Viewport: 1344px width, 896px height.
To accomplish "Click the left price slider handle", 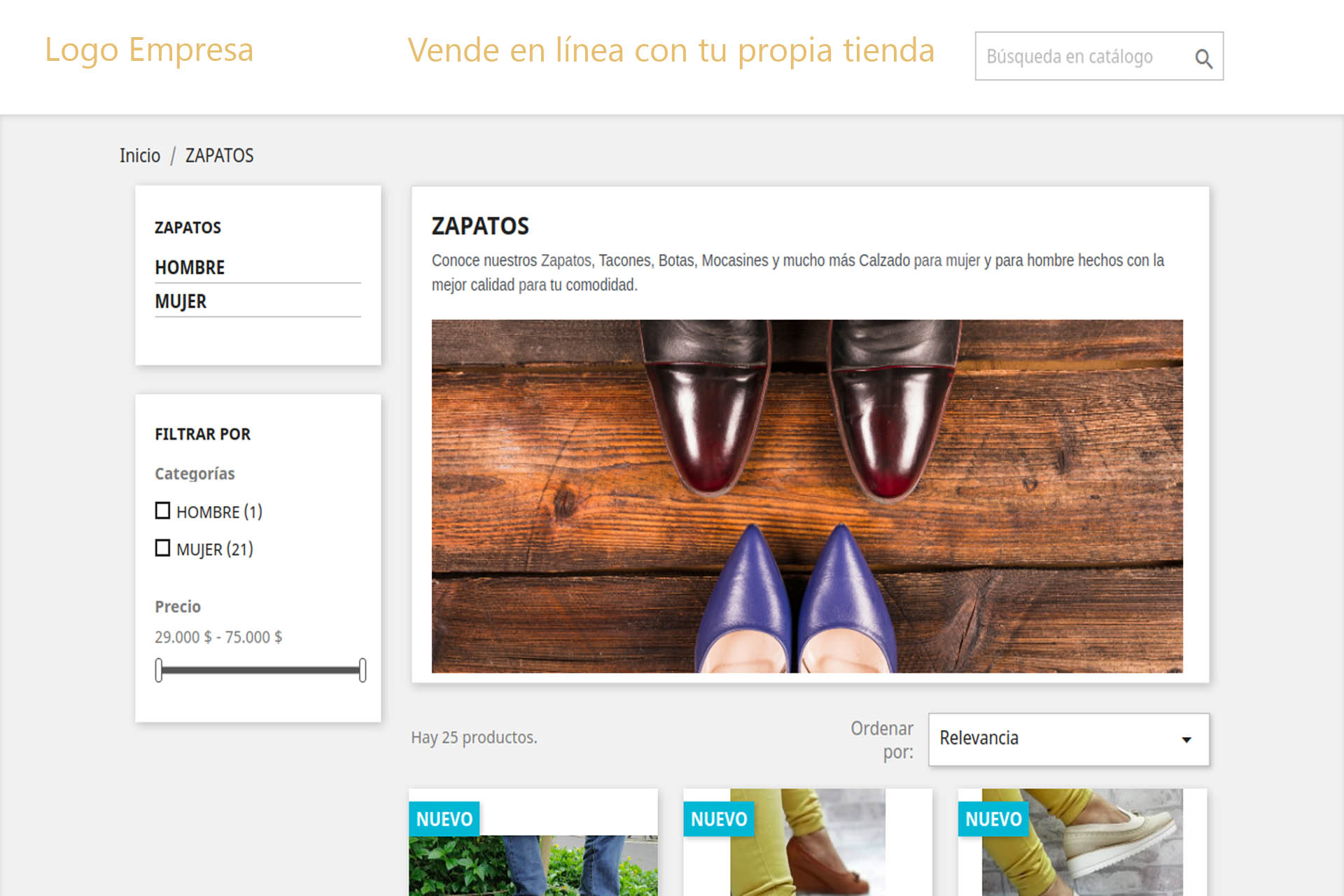I will point(159,670).
